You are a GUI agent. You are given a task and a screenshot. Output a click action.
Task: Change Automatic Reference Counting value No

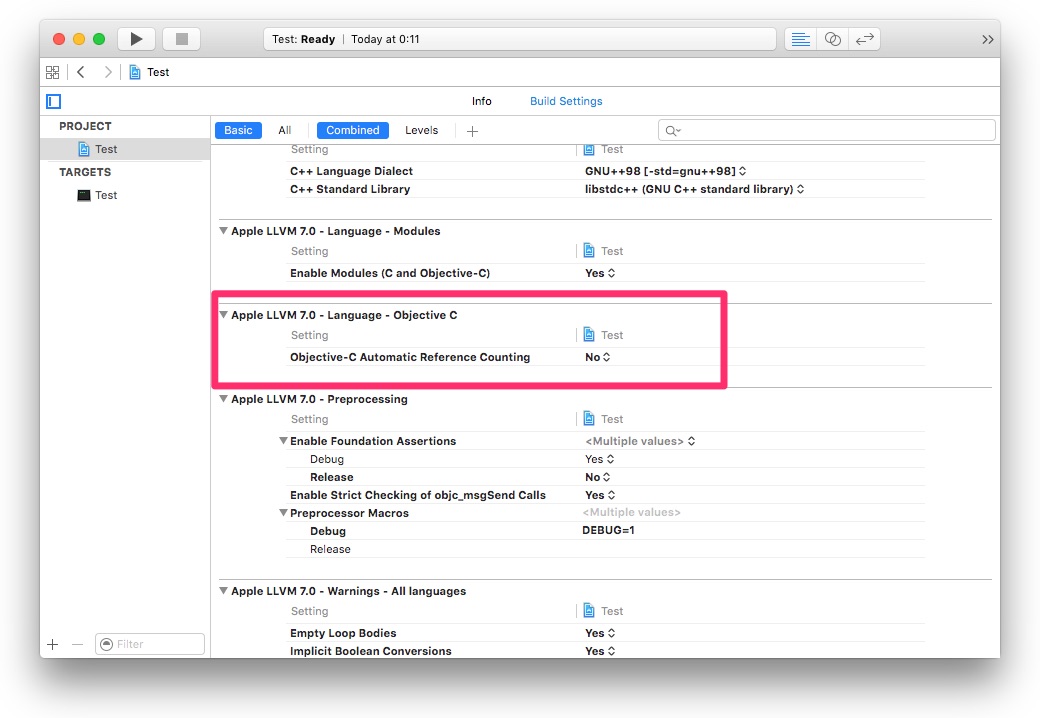(598, 357)
